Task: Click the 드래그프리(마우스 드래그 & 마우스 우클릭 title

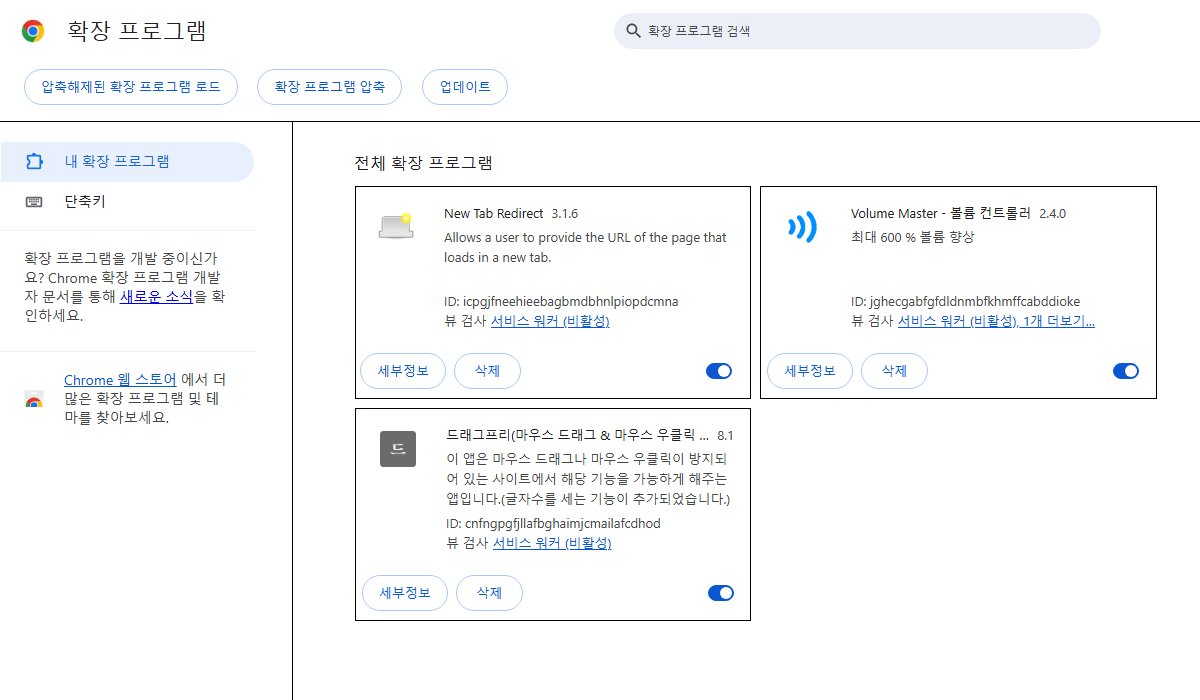Action: (x=577, y=435)
